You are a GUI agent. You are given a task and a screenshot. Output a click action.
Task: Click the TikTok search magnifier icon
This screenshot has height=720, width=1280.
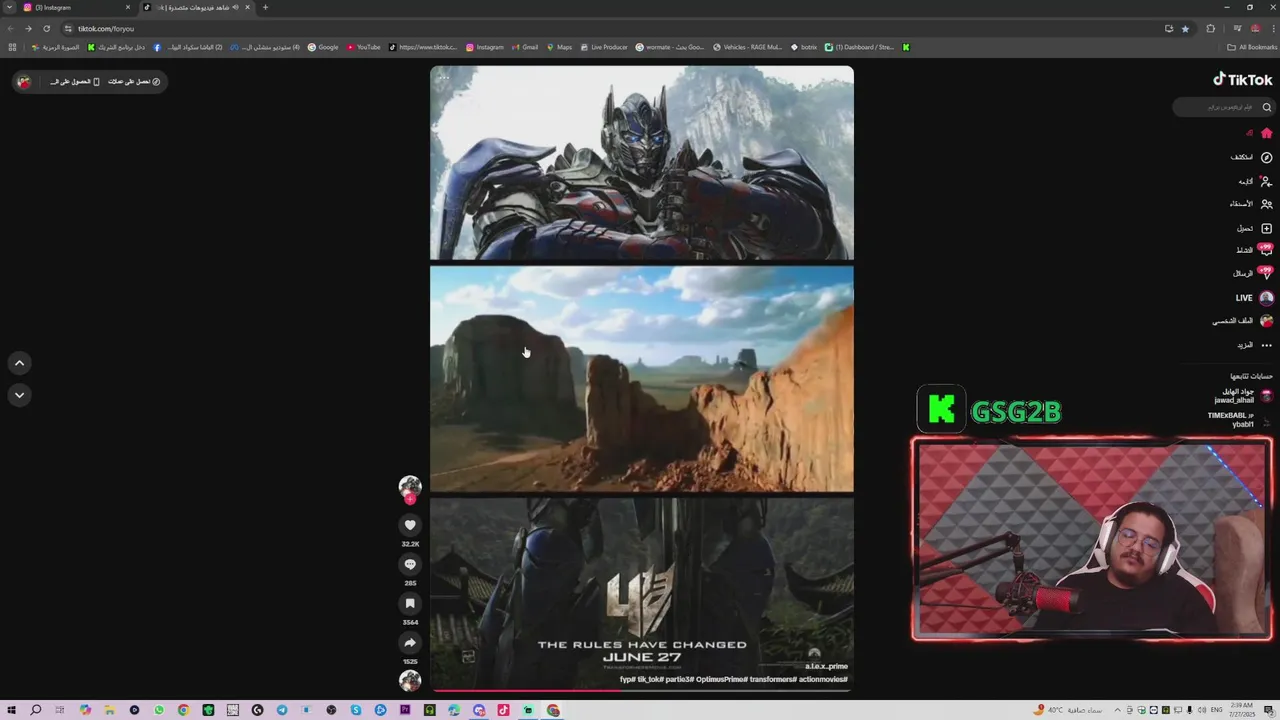click(1266, 107)
